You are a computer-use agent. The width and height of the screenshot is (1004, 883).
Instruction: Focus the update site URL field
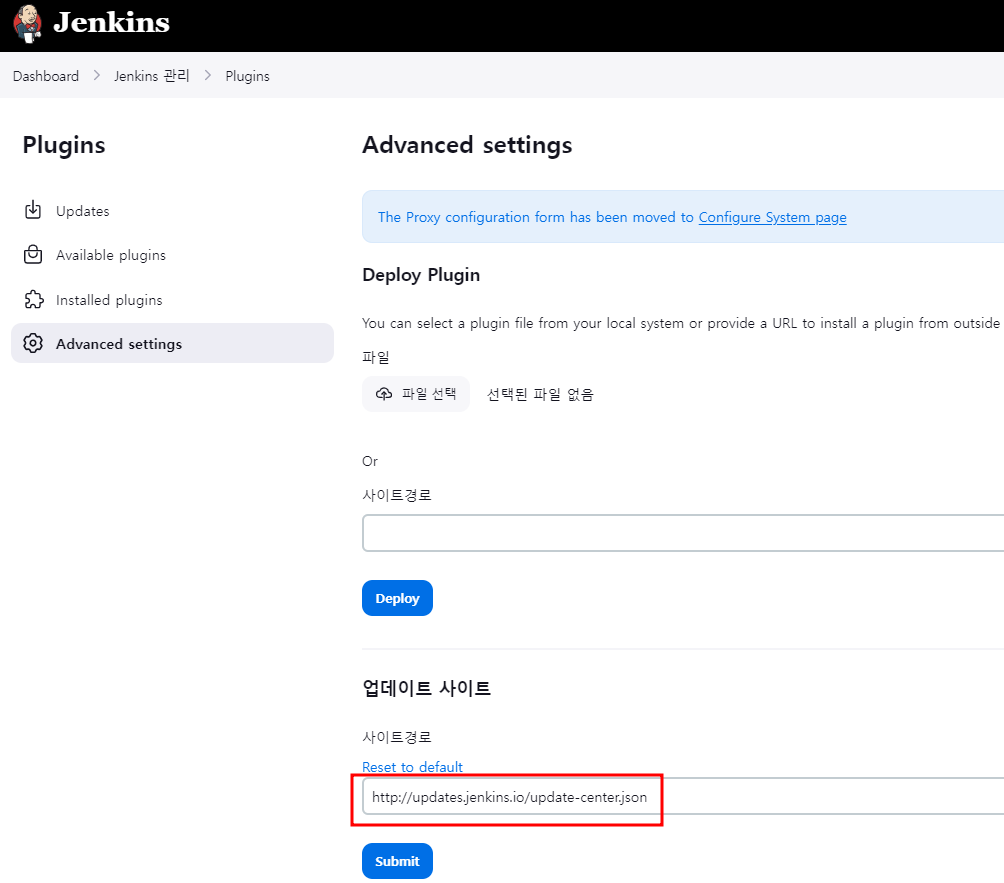click(683, 797)
